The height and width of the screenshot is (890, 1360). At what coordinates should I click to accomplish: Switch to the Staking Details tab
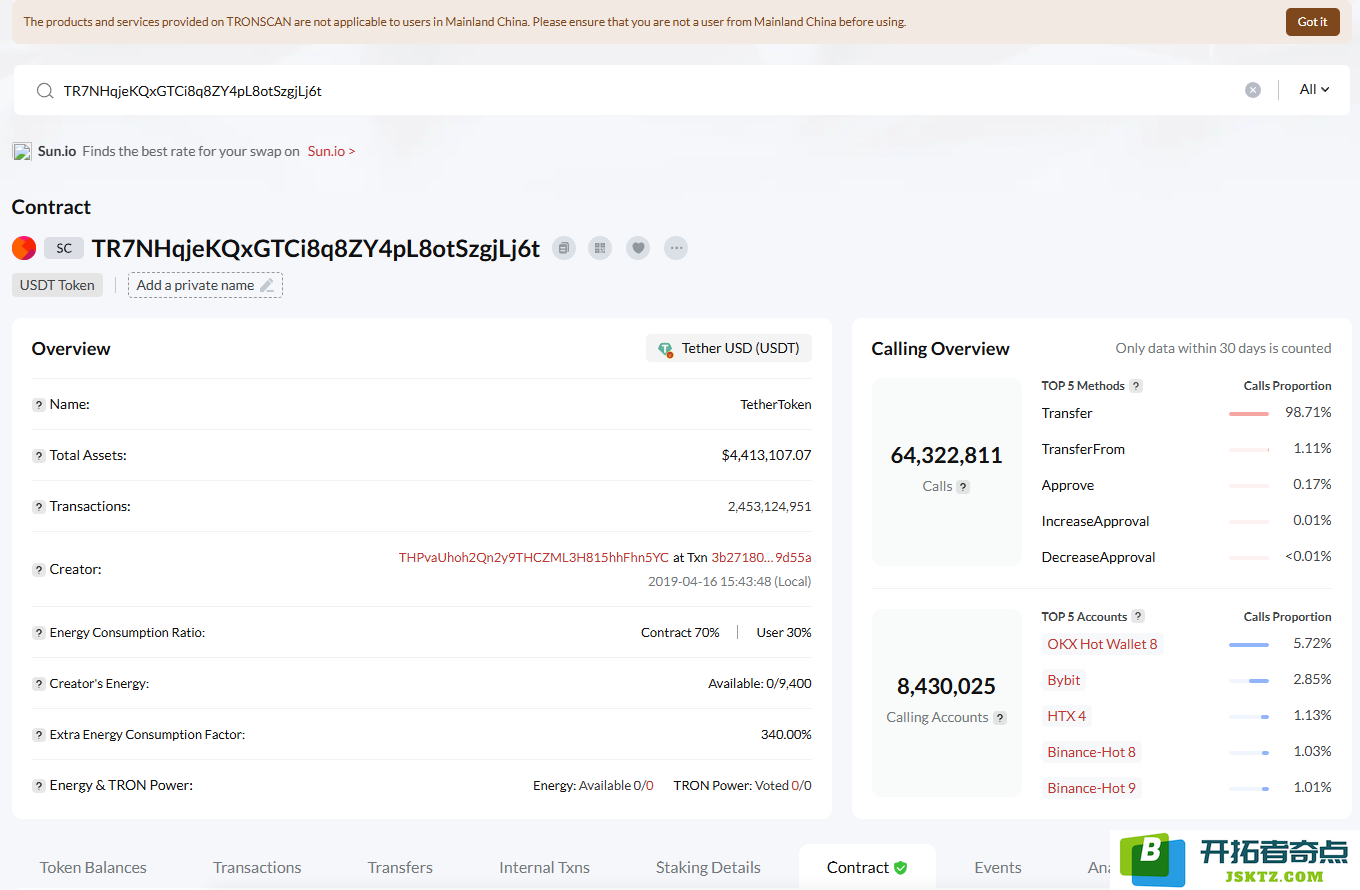[708, 867]
